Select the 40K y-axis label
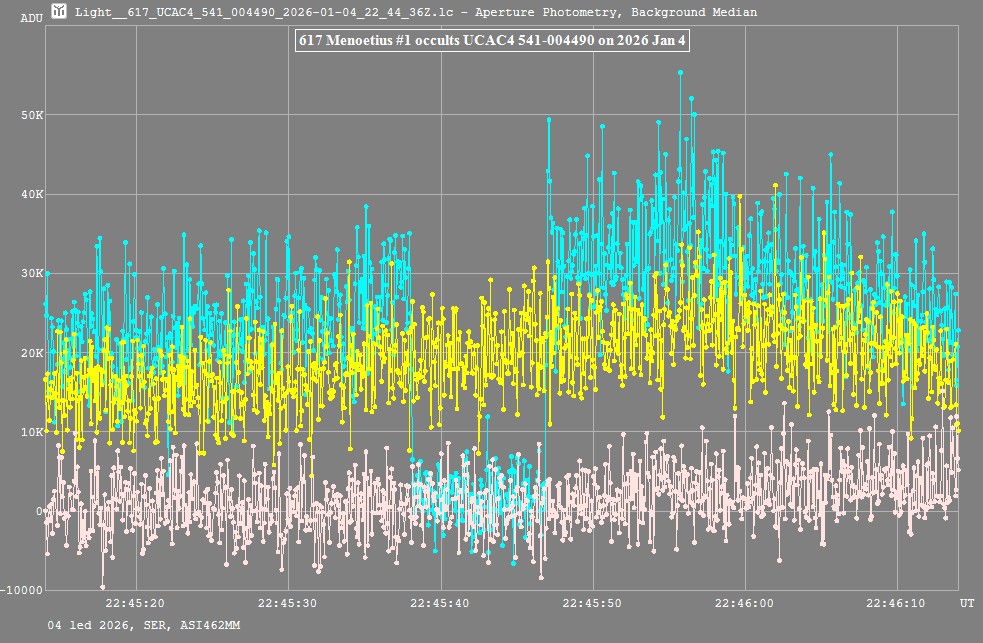983x643 pixels. (x=32, y=194)
